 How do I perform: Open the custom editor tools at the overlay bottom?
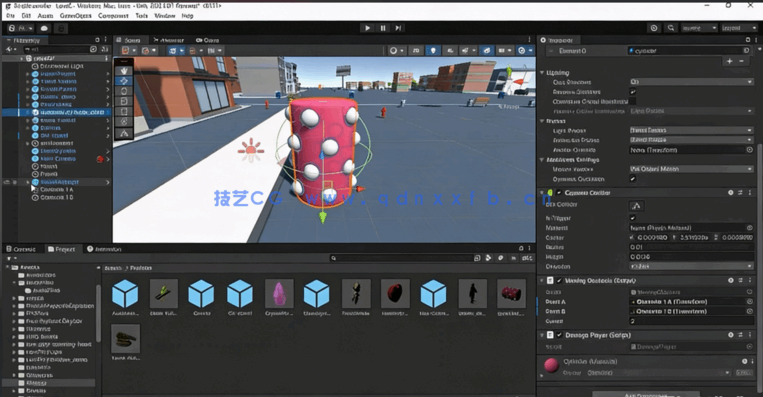124,133
